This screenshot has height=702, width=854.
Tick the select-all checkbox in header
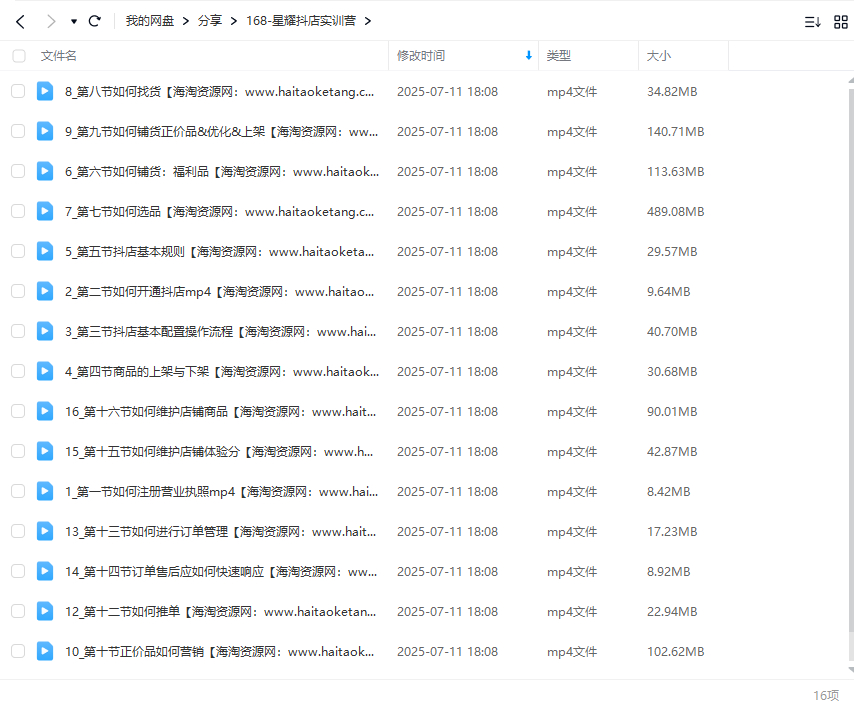point(19,56)
